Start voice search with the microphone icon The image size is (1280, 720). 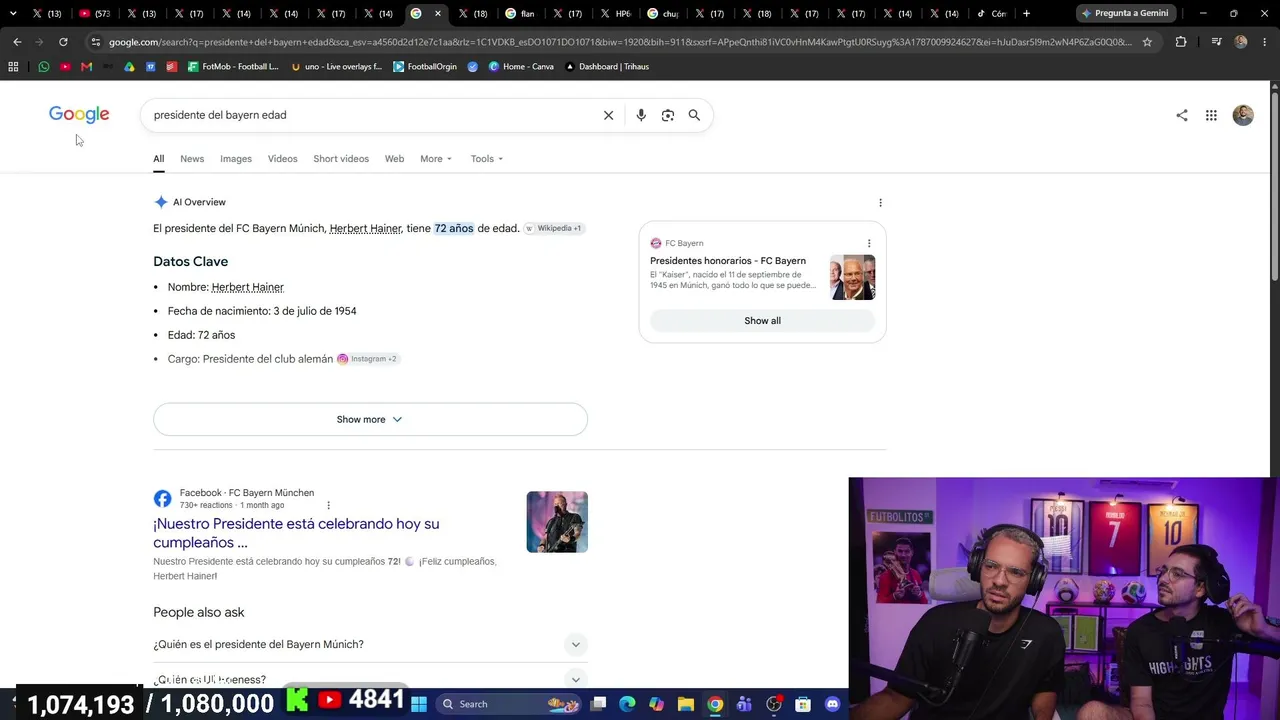[x=641, y=115]
